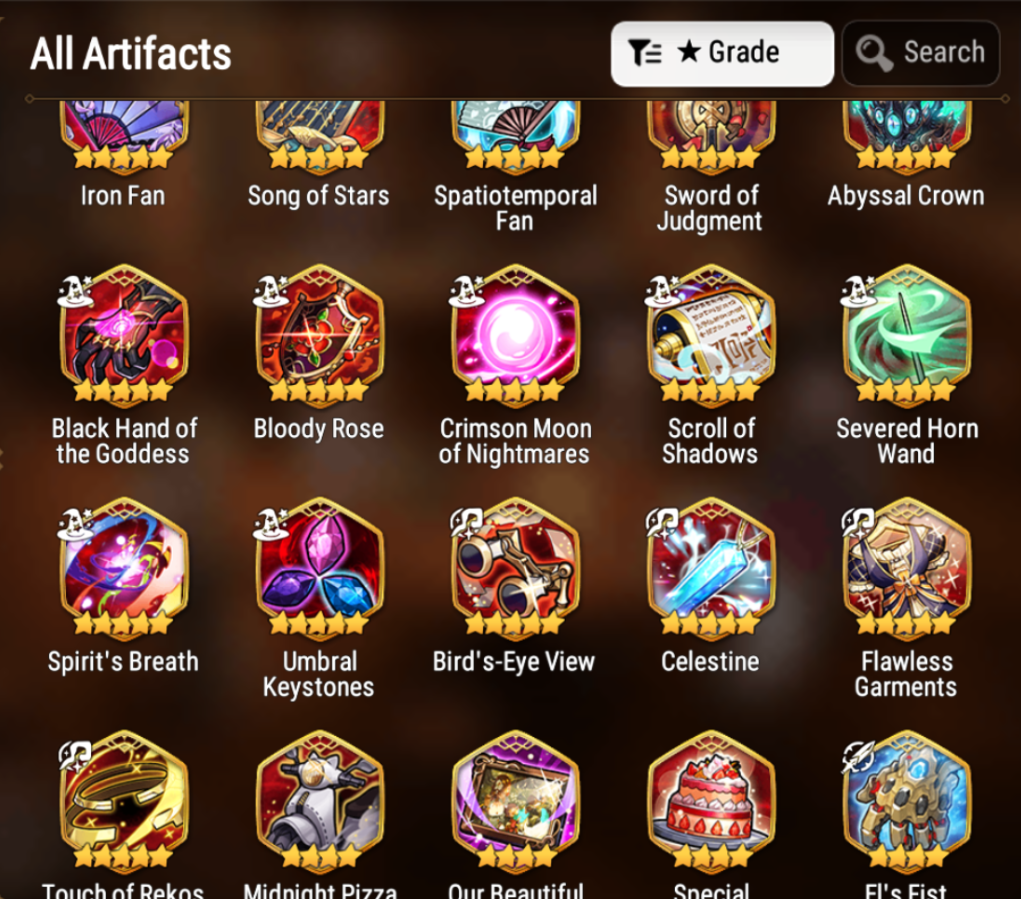
Task: Open the Abyssal Crown artifact
Action: click(906, 137)
